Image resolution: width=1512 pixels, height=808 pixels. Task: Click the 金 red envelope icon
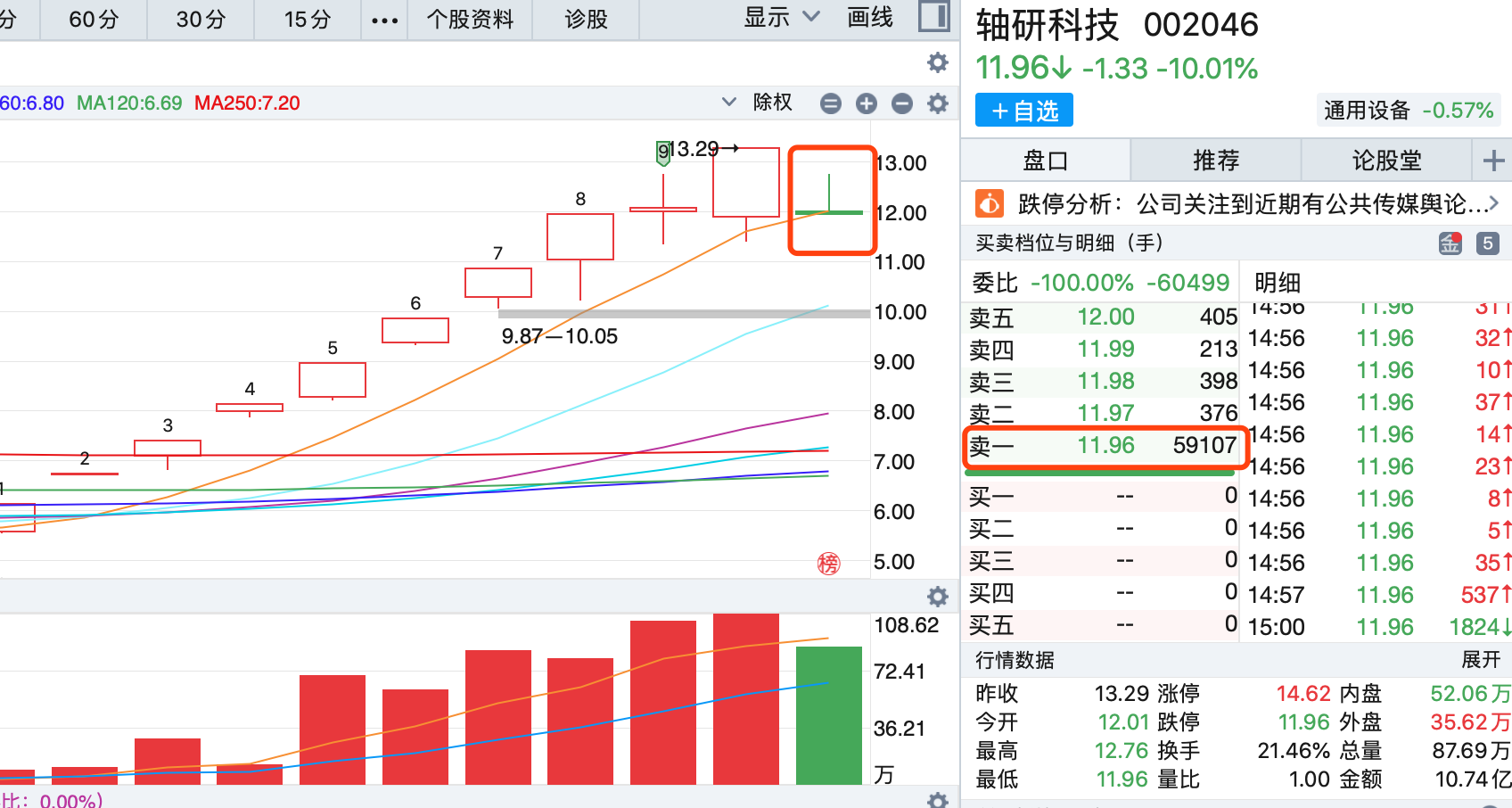(x=1450, y=243)
